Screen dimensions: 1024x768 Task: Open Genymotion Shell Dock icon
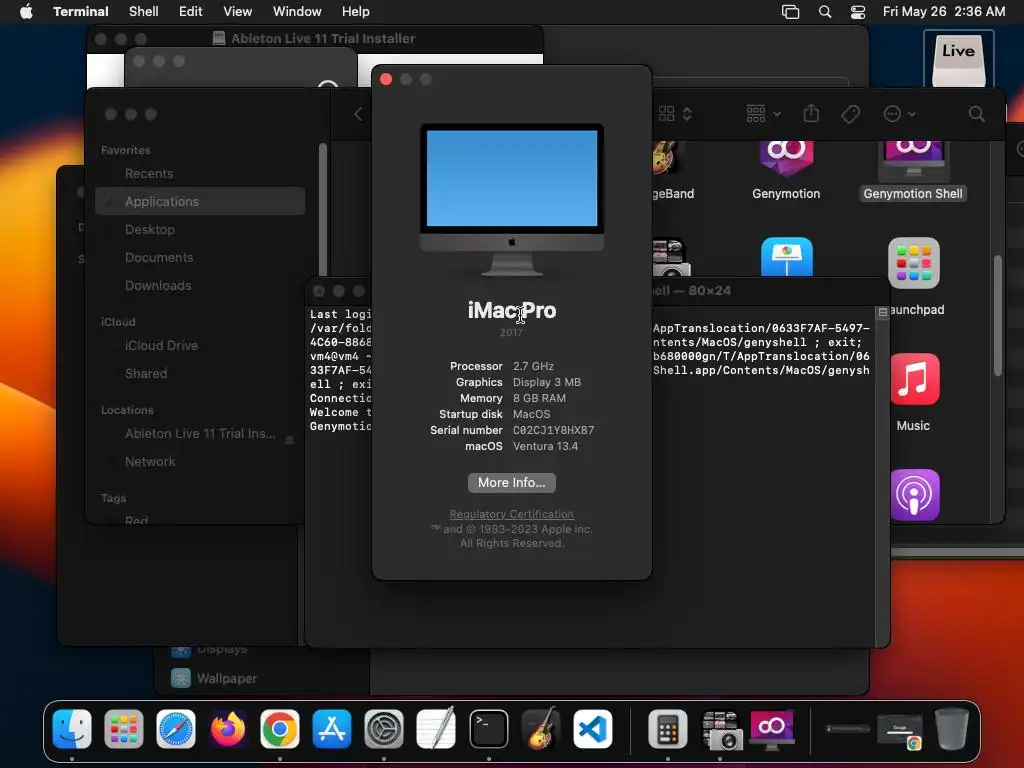pyautogui.click(x=772, y=729)
